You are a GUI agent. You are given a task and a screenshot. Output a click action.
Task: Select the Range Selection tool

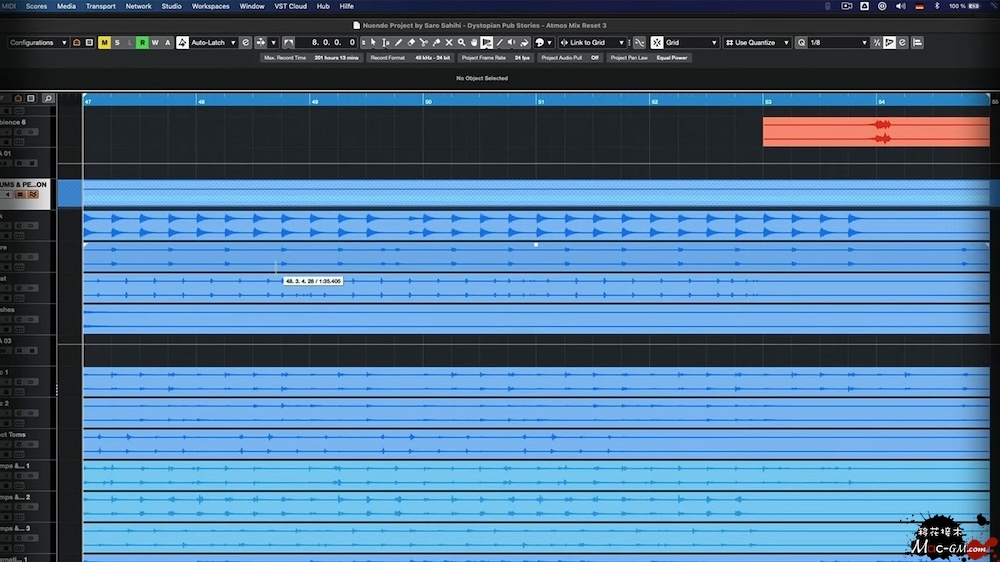click(386, 43)
